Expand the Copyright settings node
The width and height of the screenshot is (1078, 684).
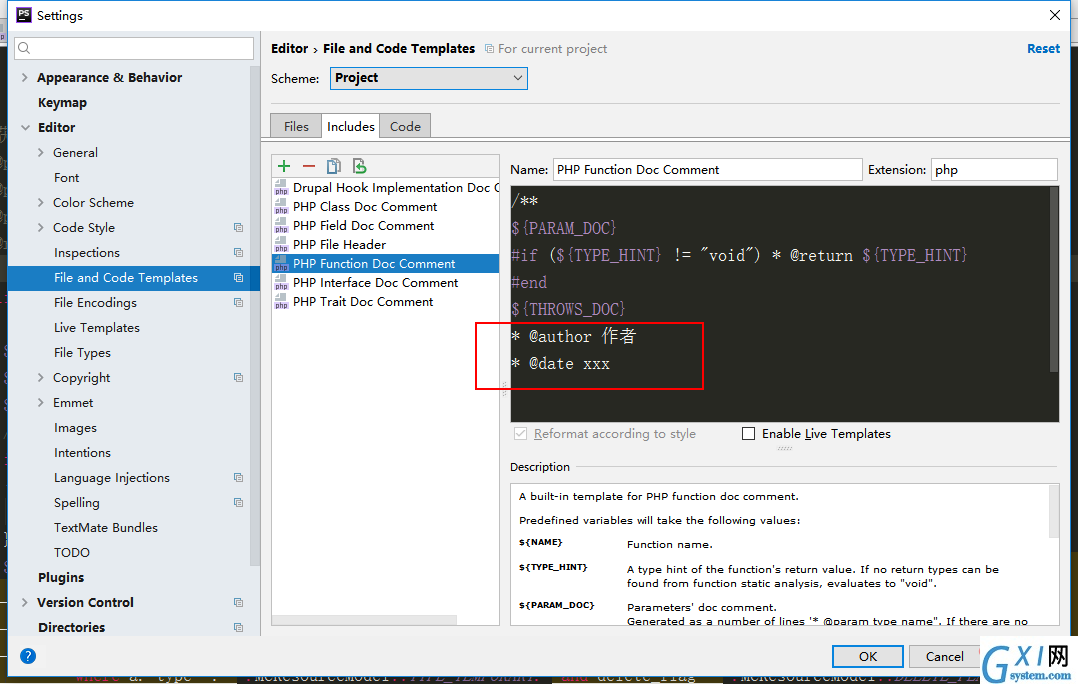41,377
